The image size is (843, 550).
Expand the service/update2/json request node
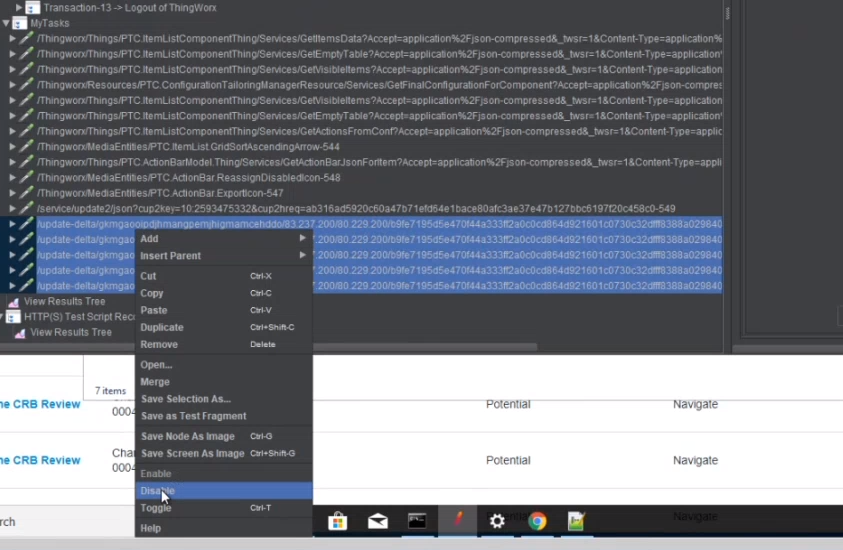coord(12,209)
